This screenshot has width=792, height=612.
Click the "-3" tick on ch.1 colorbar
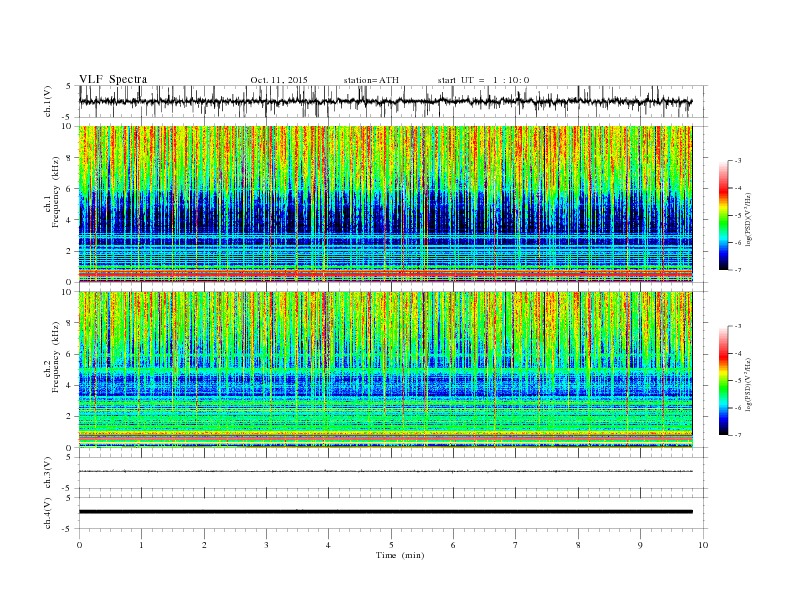click(737, 161)
